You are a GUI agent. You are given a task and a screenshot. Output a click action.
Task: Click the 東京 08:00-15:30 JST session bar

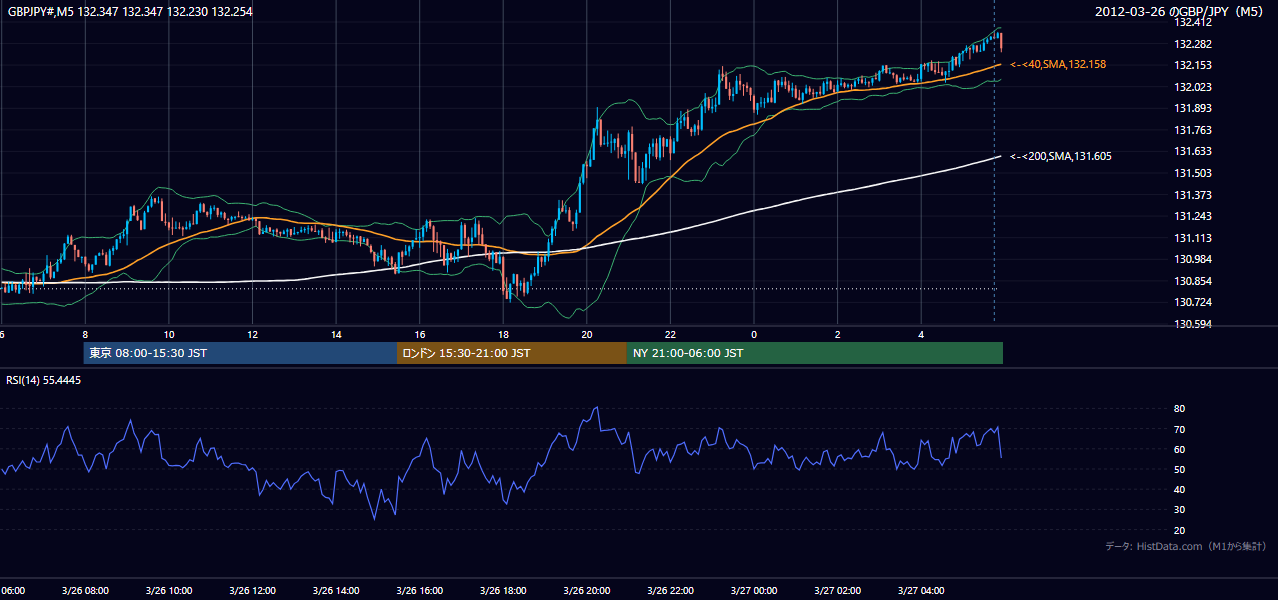coord(240,353)
